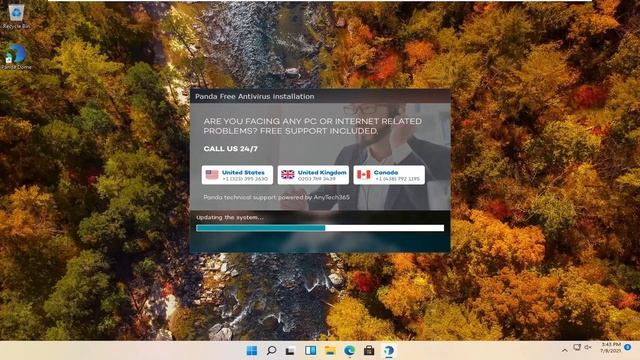Open Microsoft Store from the taskbar

(x=369, y=351)
